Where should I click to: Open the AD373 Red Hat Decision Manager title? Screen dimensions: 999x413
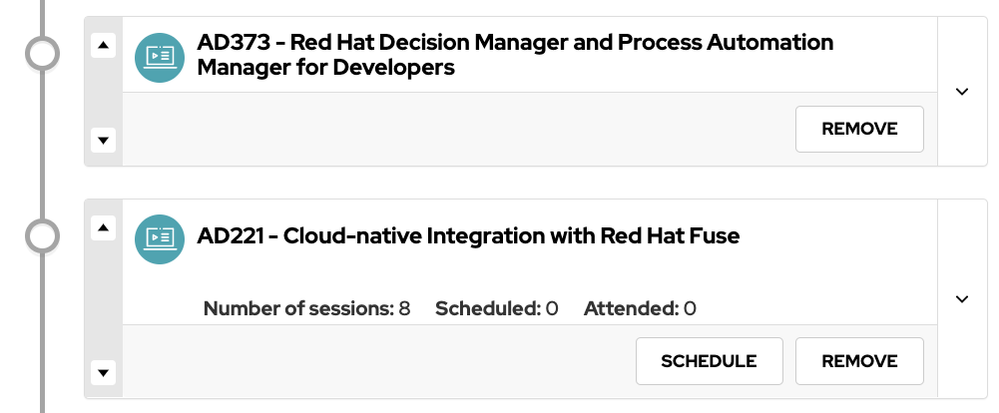pos(515,55)
